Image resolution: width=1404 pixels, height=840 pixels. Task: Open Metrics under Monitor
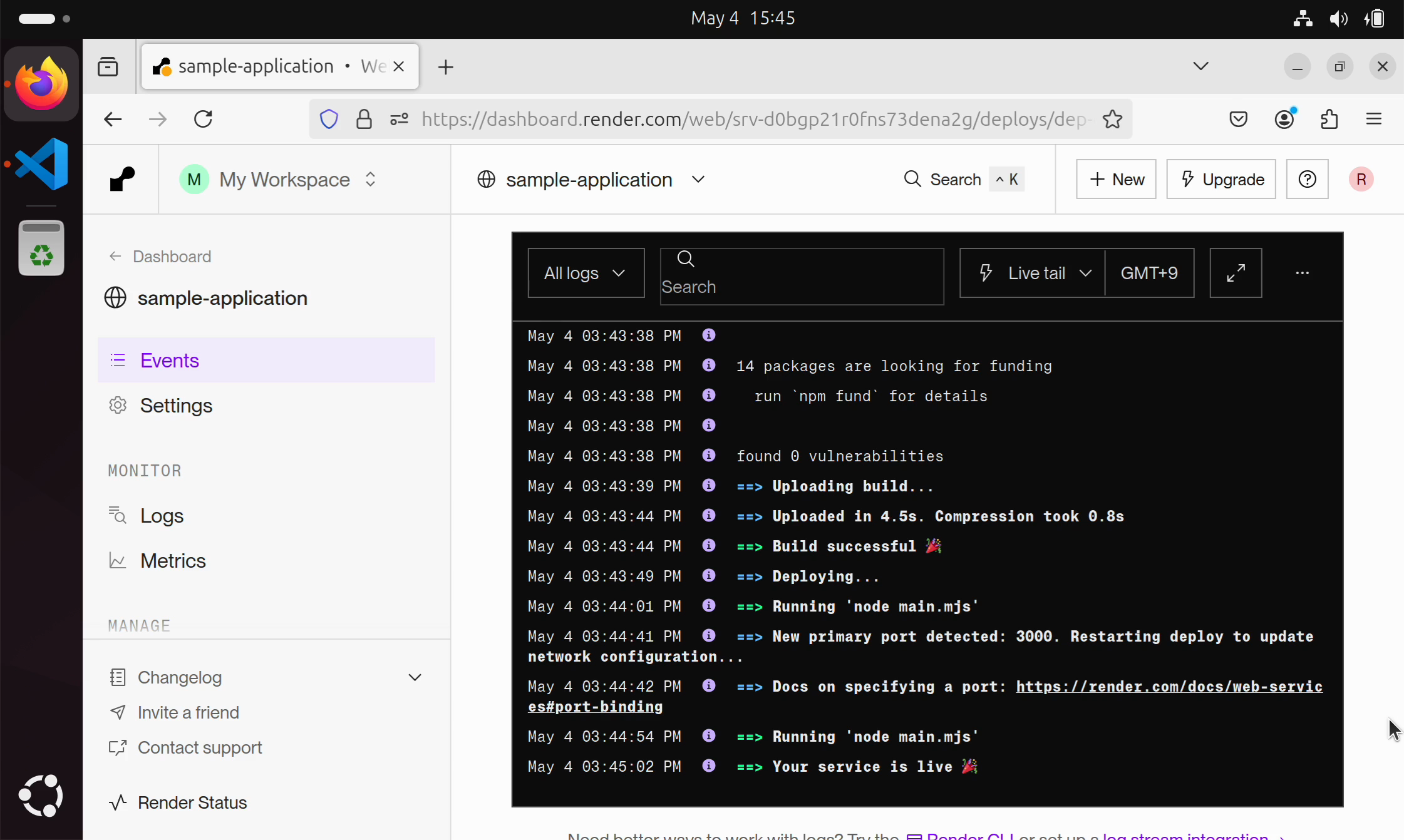coord(173,561)
